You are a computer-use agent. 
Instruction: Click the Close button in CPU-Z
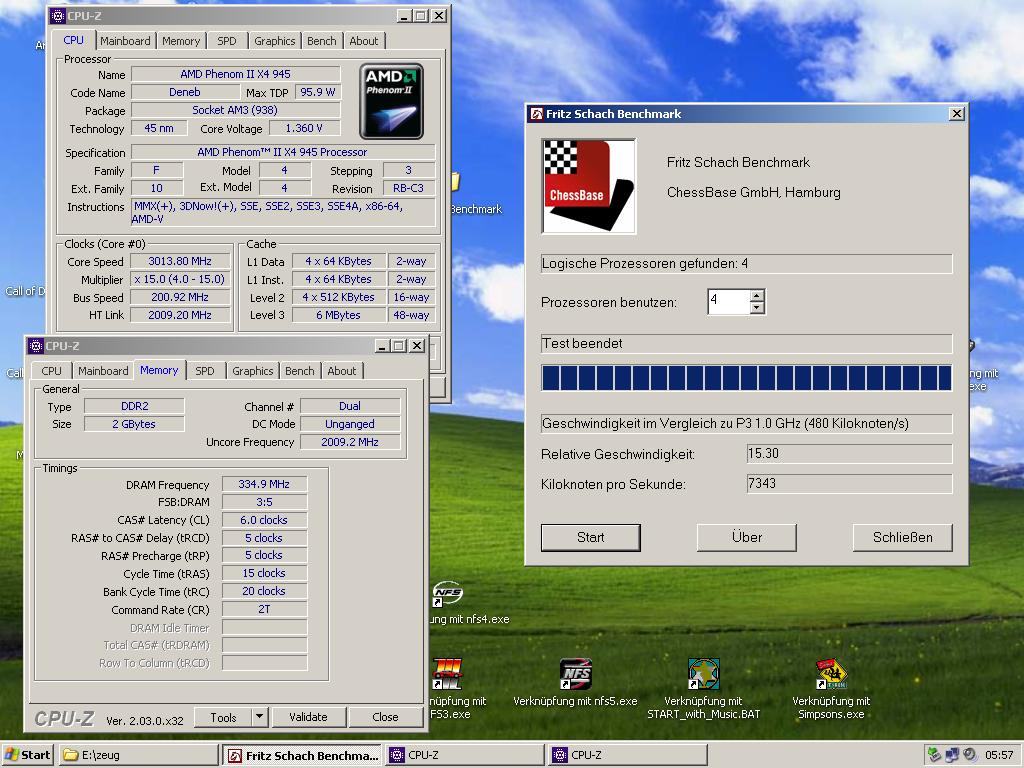point(385,717)
